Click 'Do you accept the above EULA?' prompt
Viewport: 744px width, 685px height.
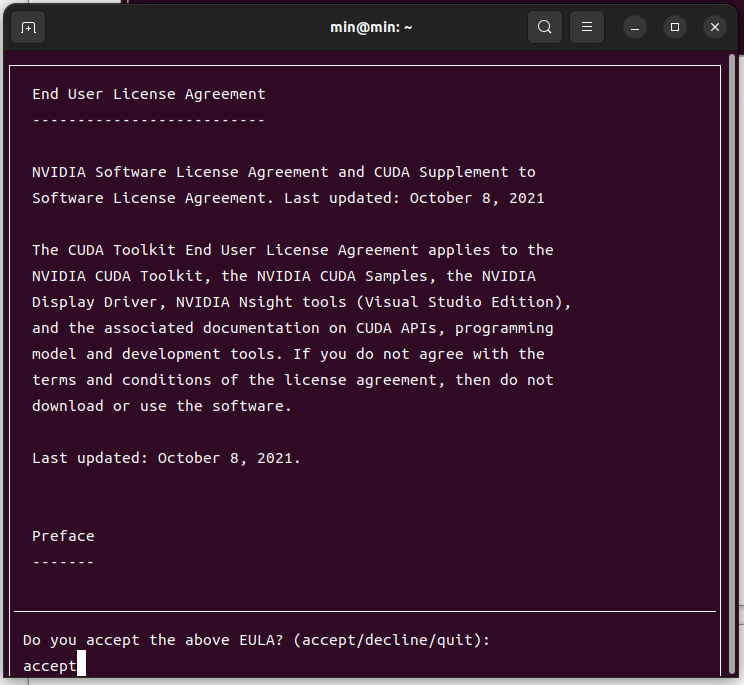pos(257,640)
